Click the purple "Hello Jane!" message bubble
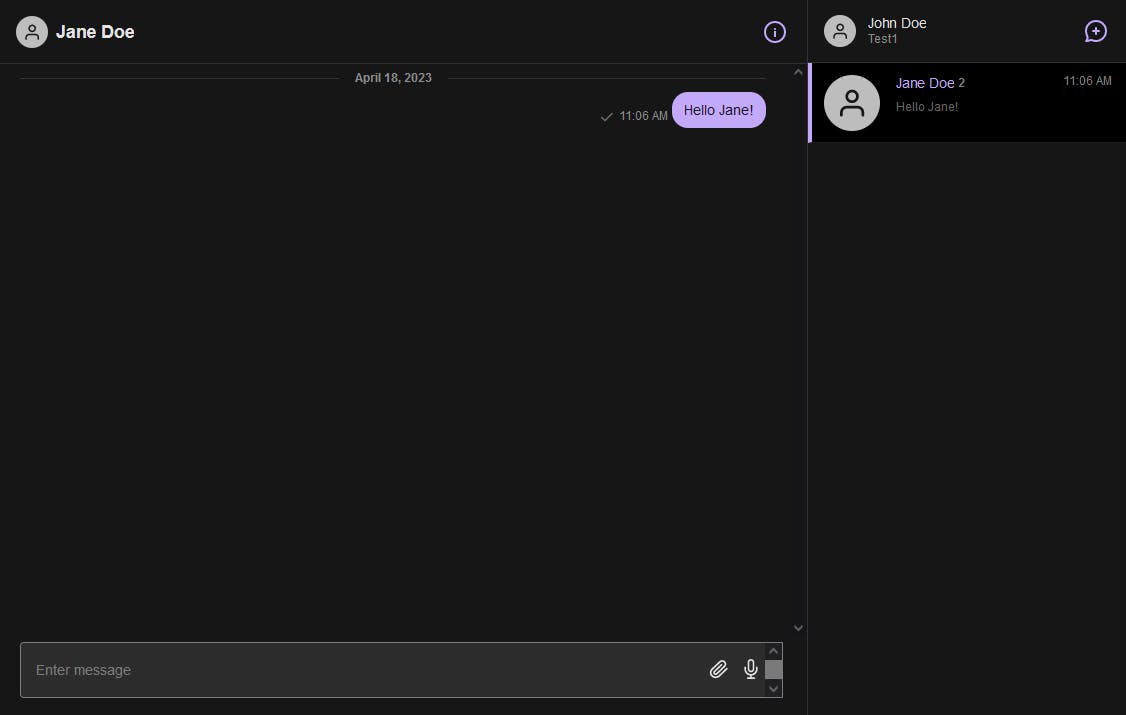The width and height of the screenshot is (1126, 715). point(718,110)
